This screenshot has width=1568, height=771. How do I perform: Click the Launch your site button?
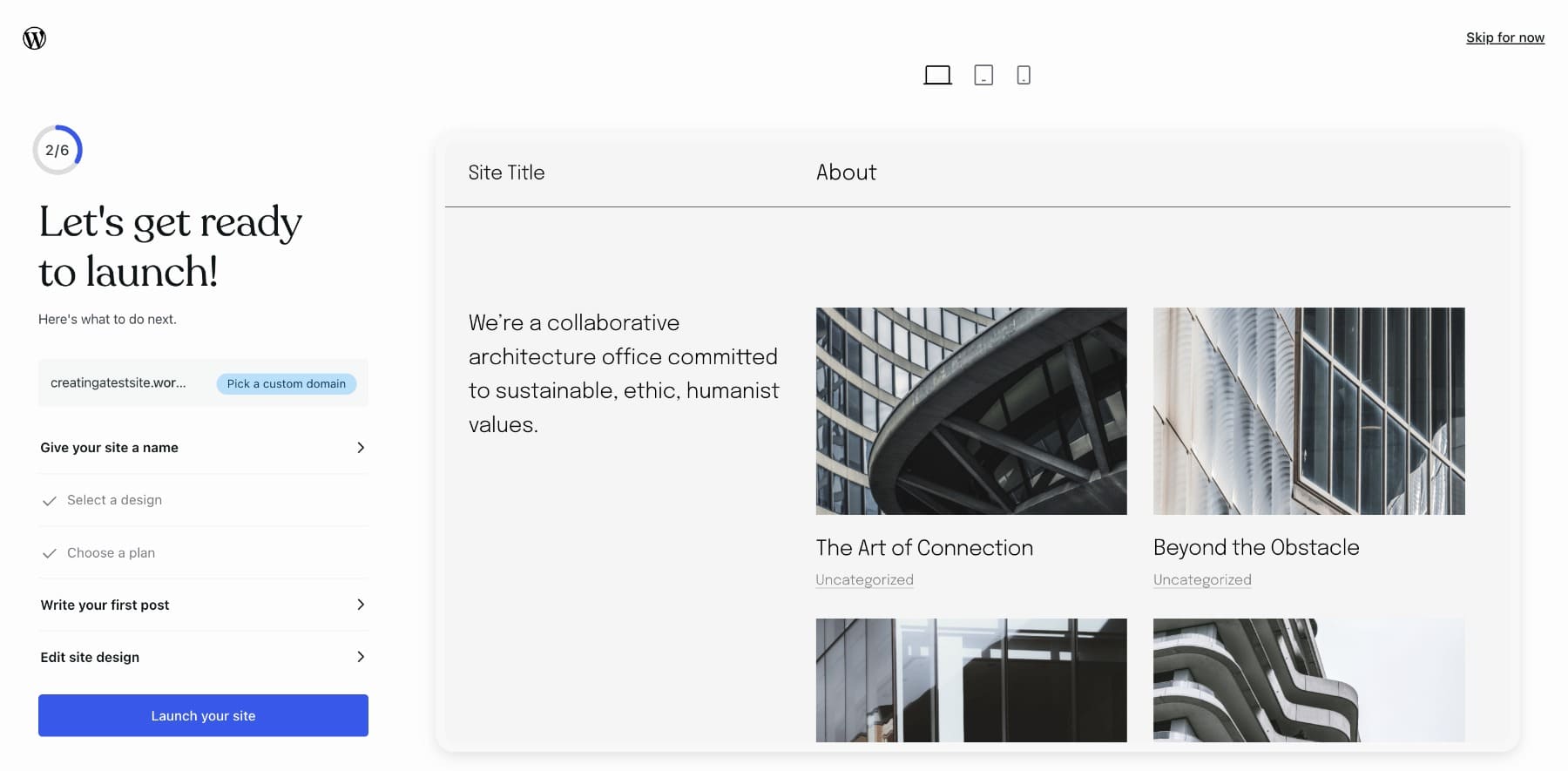tap(203, 715)
